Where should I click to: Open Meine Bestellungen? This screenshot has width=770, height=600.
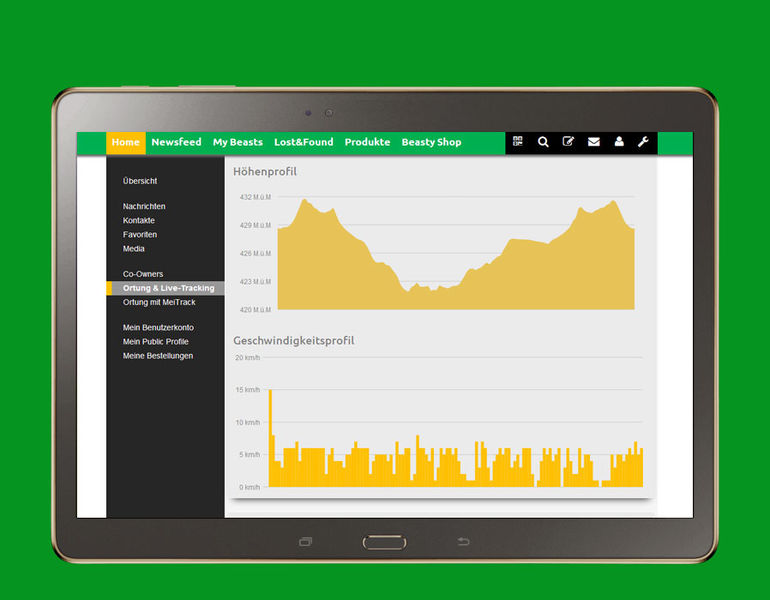(158, 356)
